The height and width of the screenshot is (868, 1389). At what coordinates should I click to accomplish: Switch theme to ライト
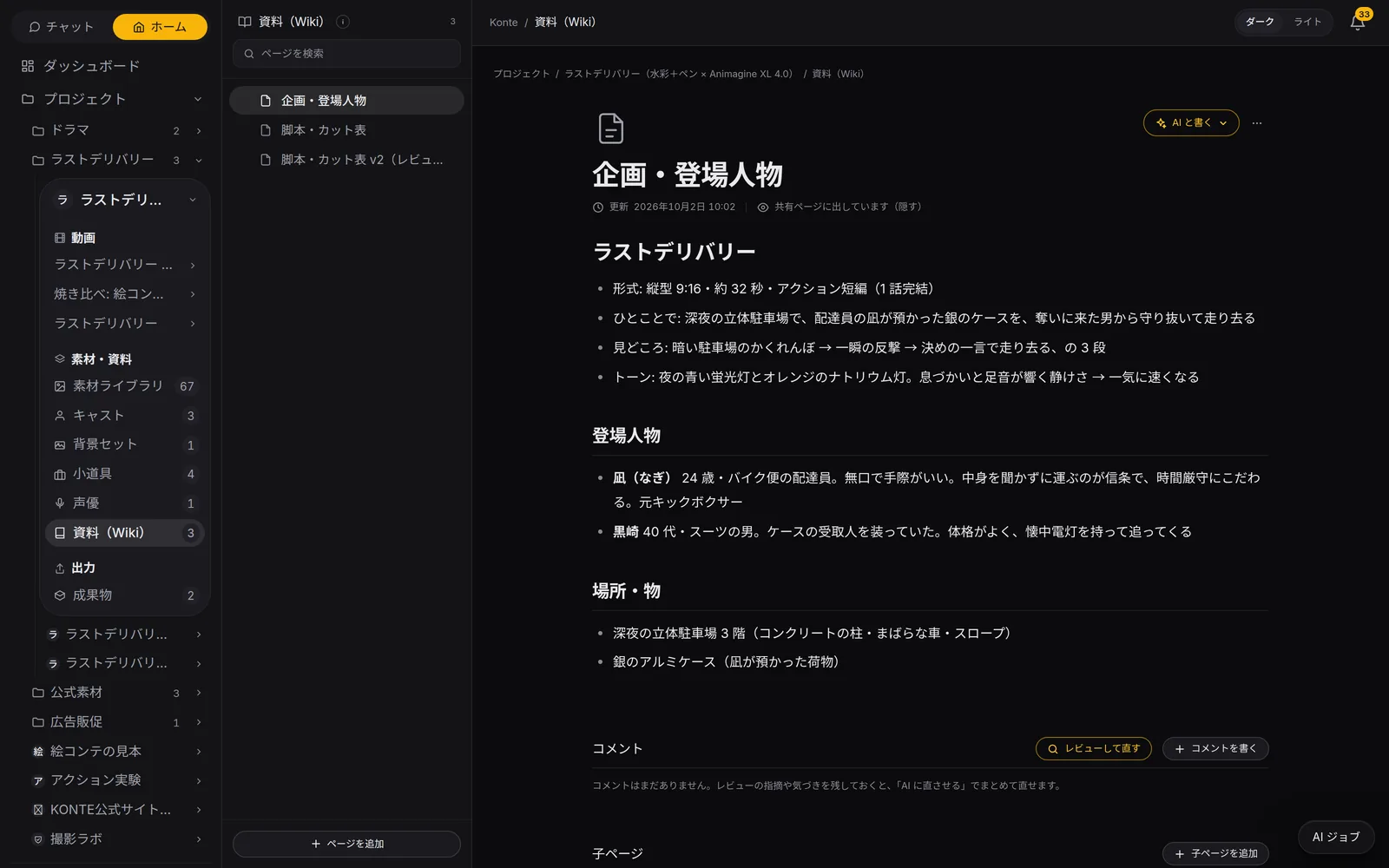click(1307, 22)
